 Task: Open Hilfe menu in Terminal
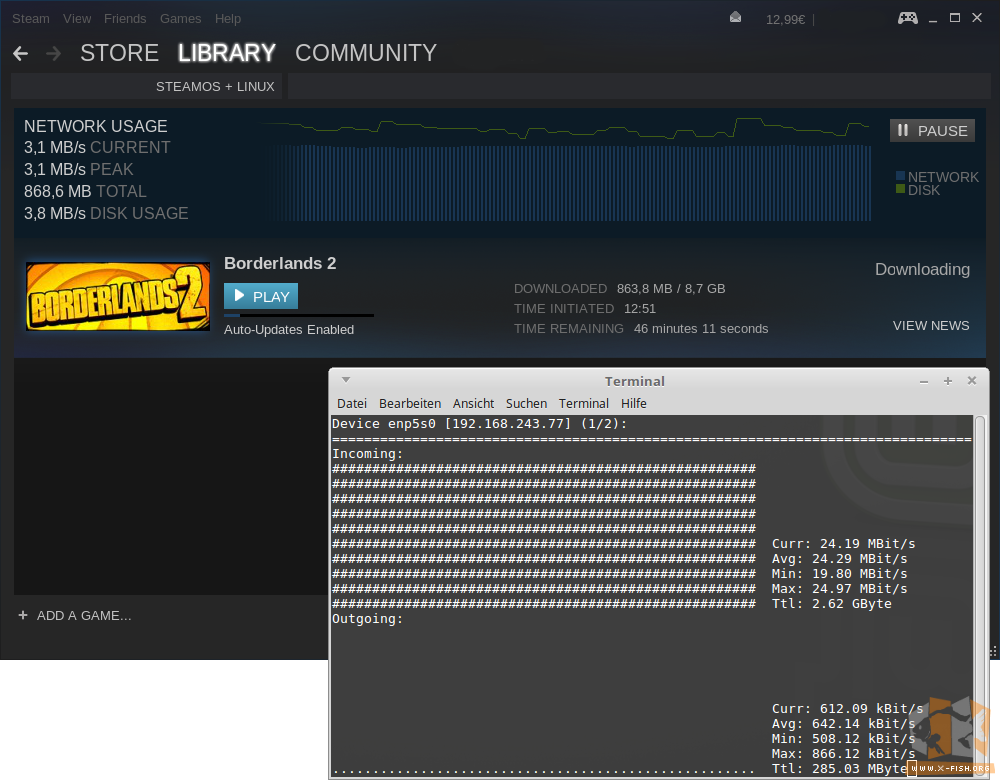tap(633, 404)
